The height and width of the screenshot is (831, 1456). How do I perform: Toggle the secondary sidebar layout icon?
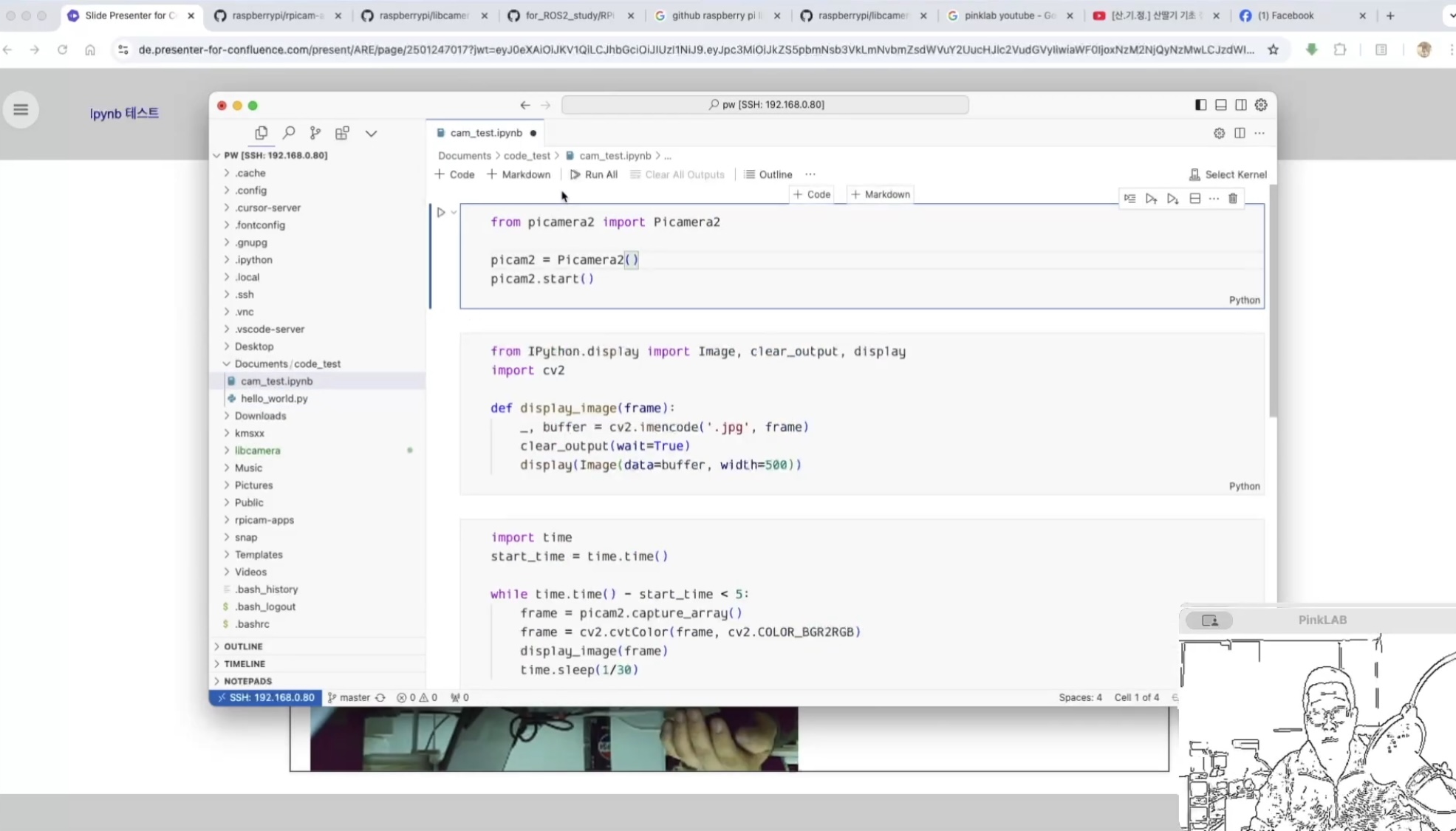(x=1241, y=105)
